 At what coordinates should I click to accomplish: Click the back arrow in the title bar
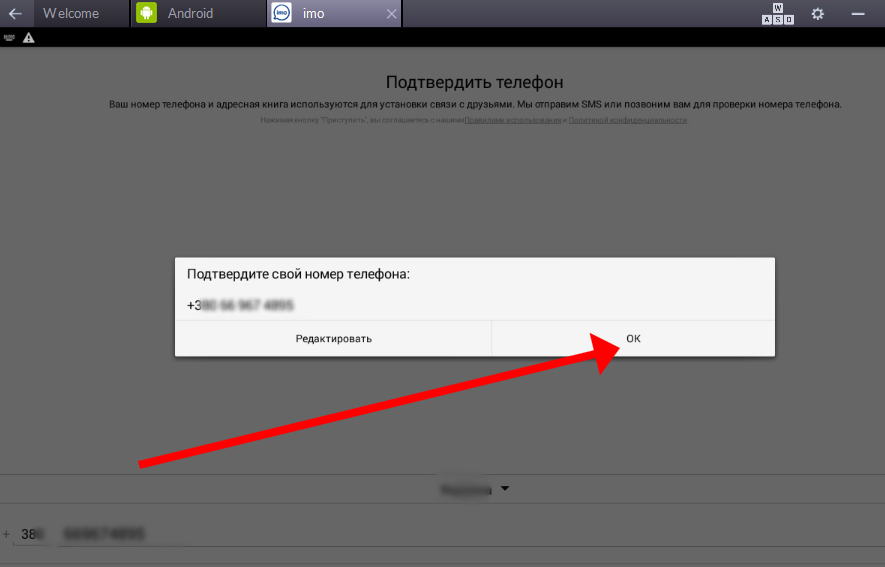coord(15,14)
